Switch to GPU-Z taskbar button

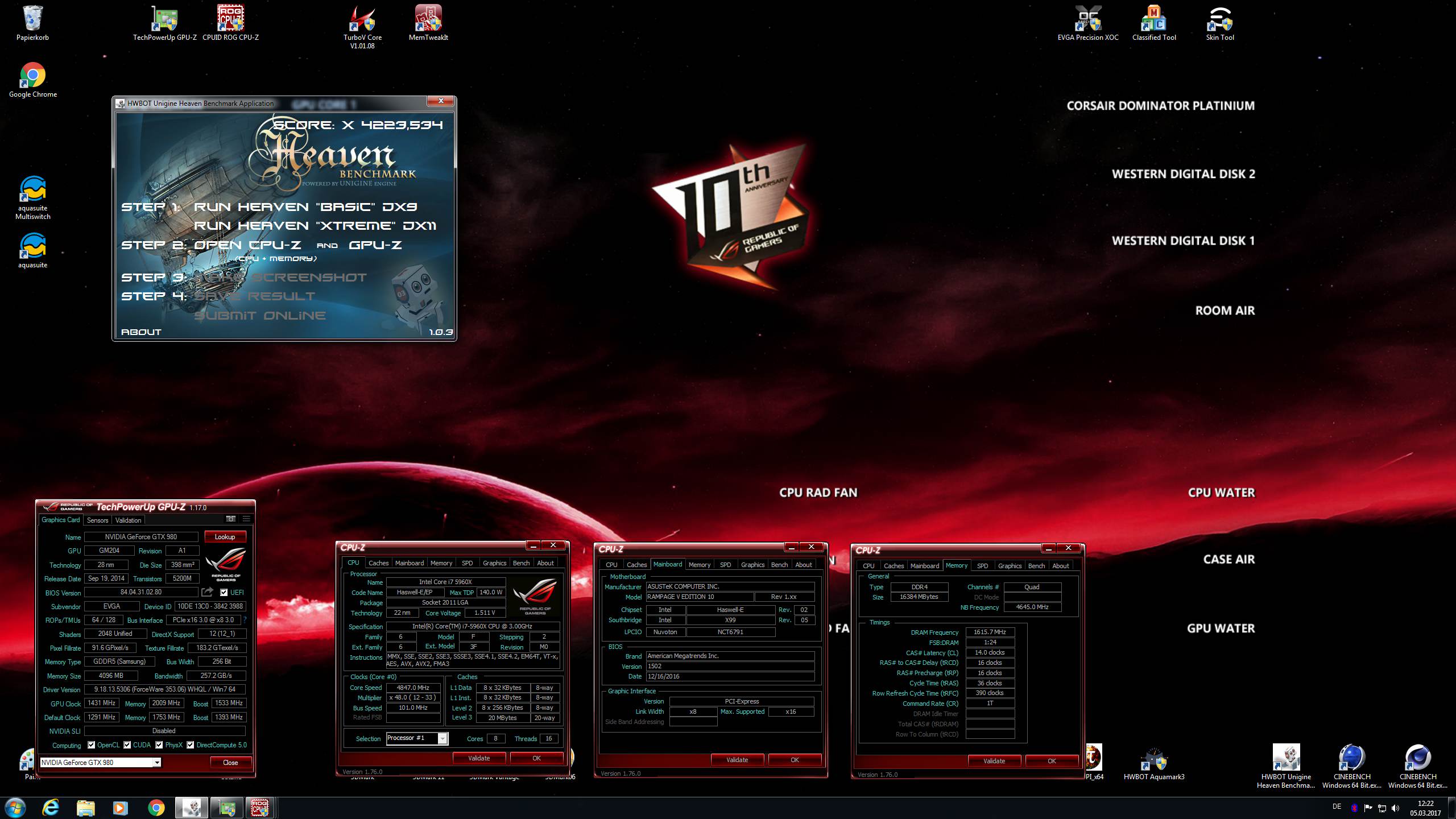coord(226,808)
